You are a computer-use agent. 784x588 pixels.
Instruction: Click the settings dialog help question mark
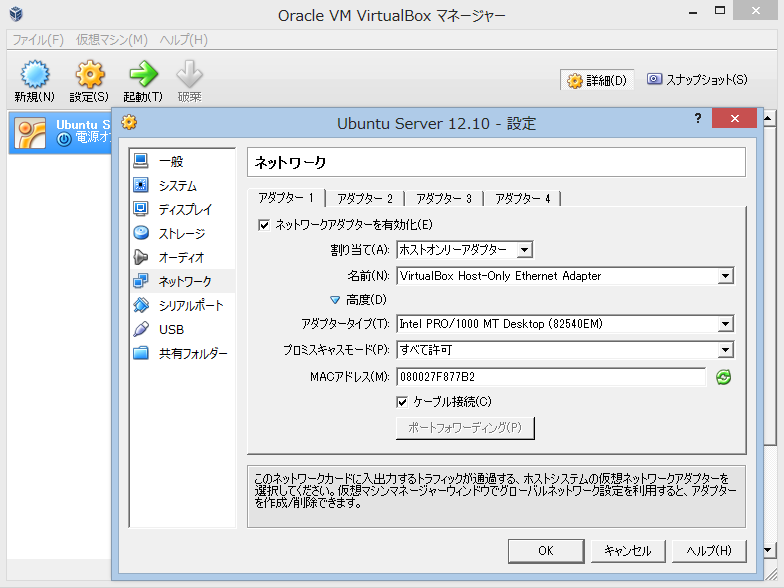click(x=698, y=118)
